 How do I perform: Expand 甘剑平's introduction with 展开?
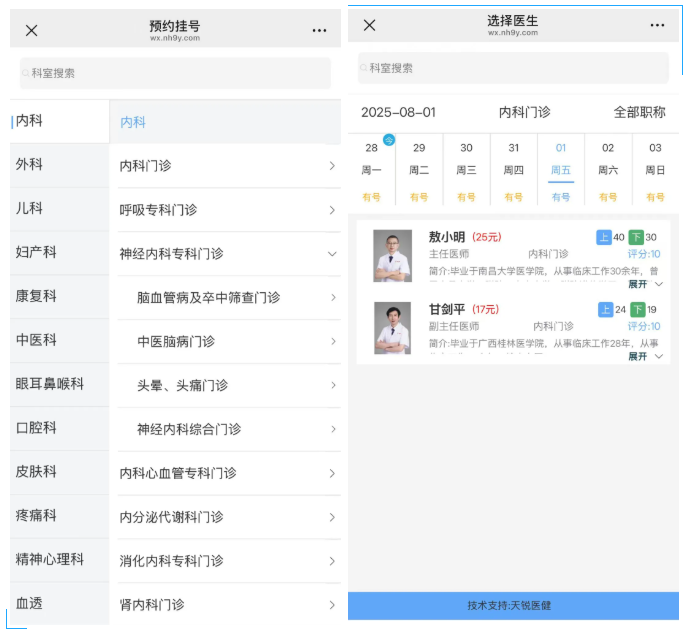point(644,356)
